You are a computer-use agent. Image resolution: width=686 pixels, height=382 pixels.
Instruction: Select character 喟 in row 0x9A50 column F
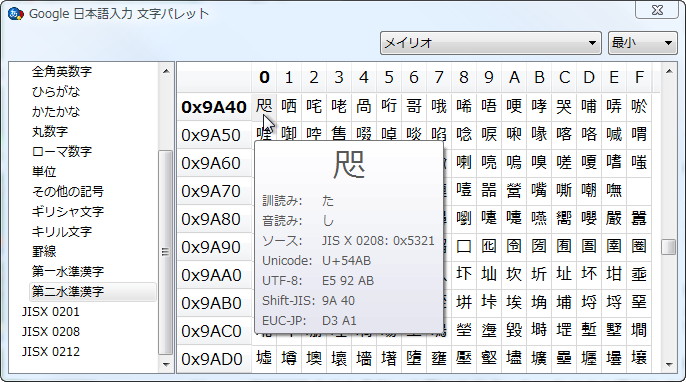[x=639, y=134]
